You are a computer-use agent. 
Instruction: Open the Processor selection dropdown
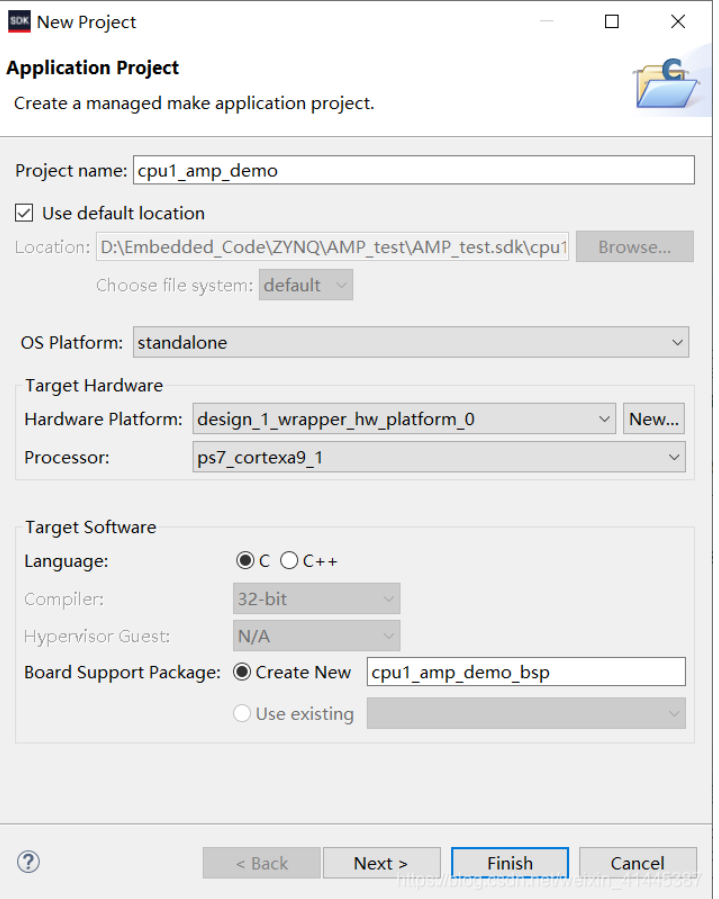click(439, 458)
